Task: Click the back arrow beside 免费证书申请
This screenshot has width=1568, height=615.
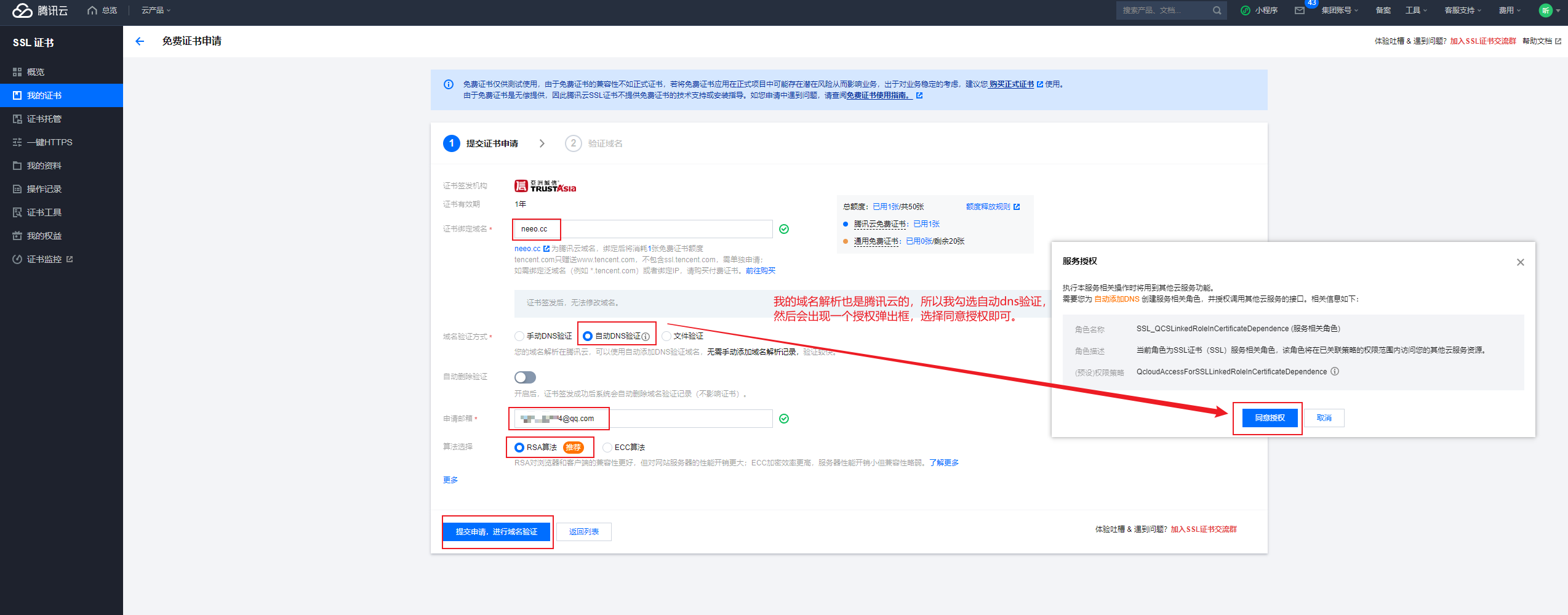Action: [140, 41]
